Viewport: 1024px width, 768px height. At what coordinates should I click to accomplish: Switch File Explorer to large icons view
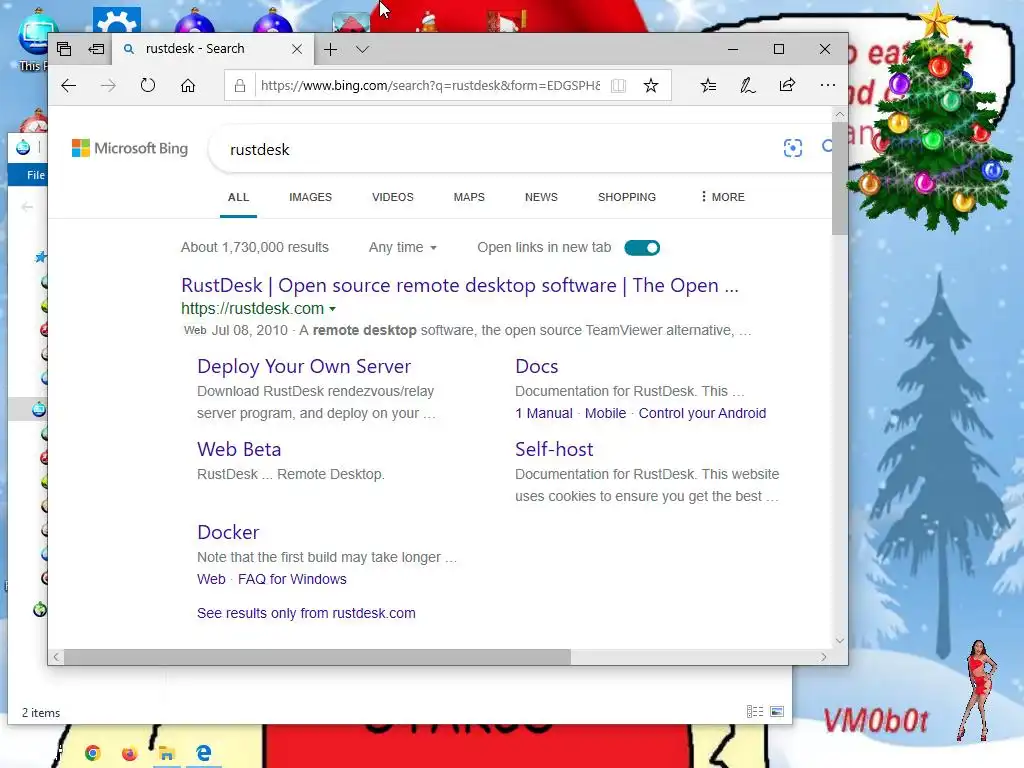[777, 712]
